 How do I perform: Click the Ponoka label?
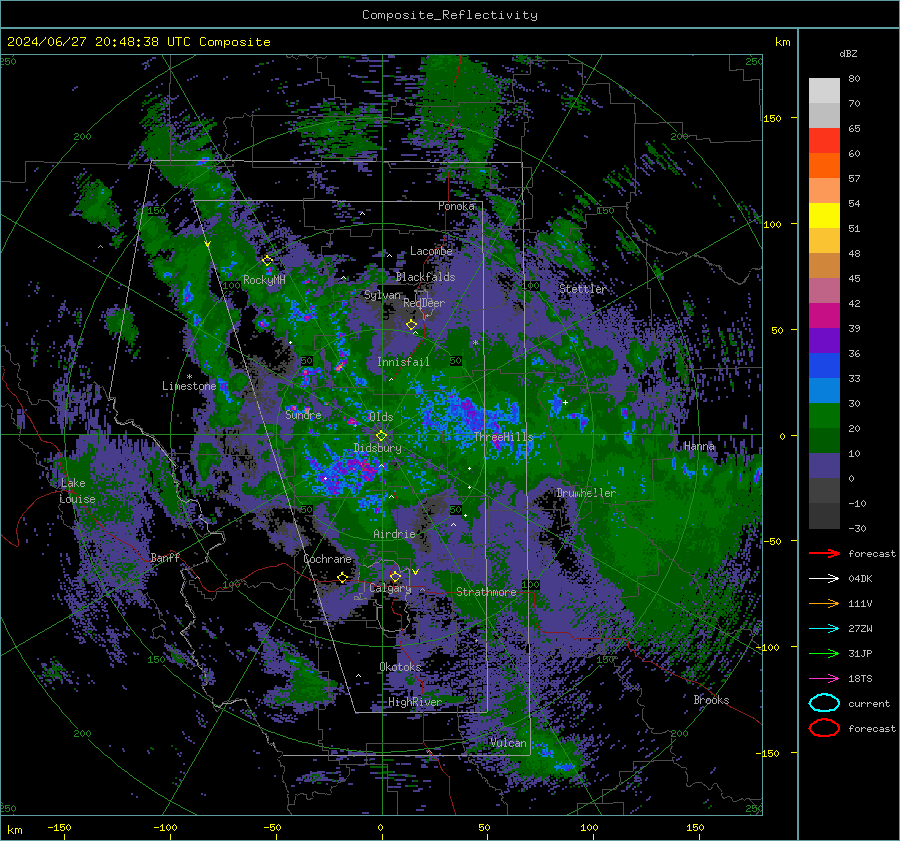(456, 206)
